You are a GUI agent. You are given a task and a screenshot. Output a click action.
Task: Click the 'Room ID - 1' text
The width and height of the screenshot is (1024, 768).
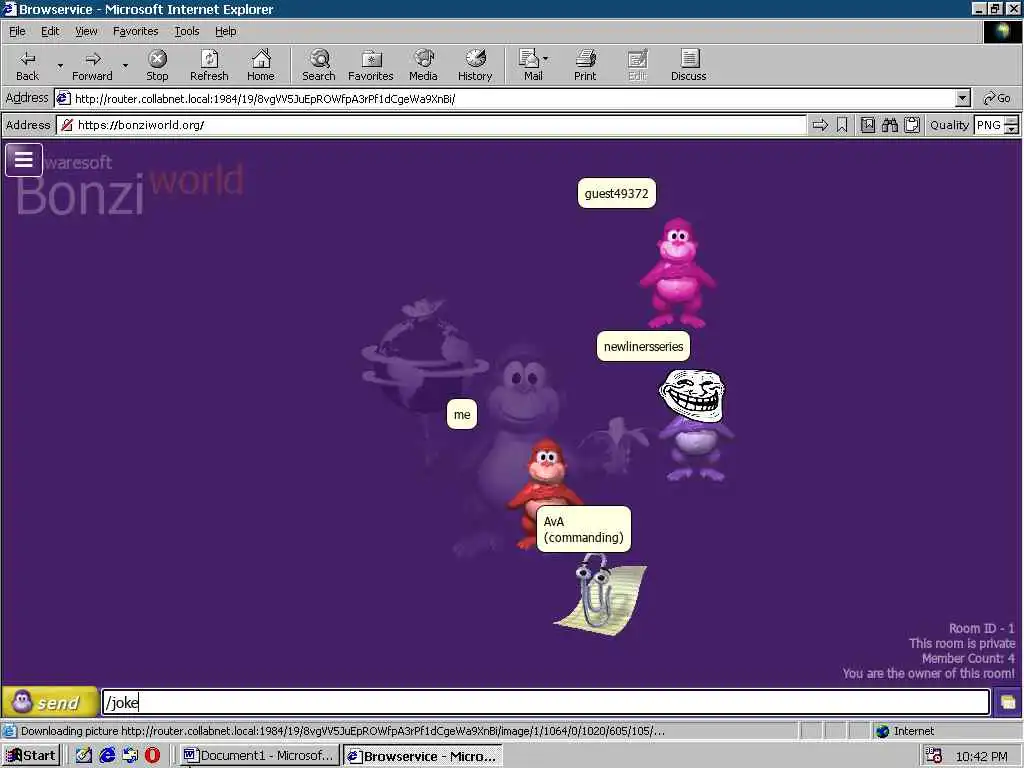coord(982,628)
